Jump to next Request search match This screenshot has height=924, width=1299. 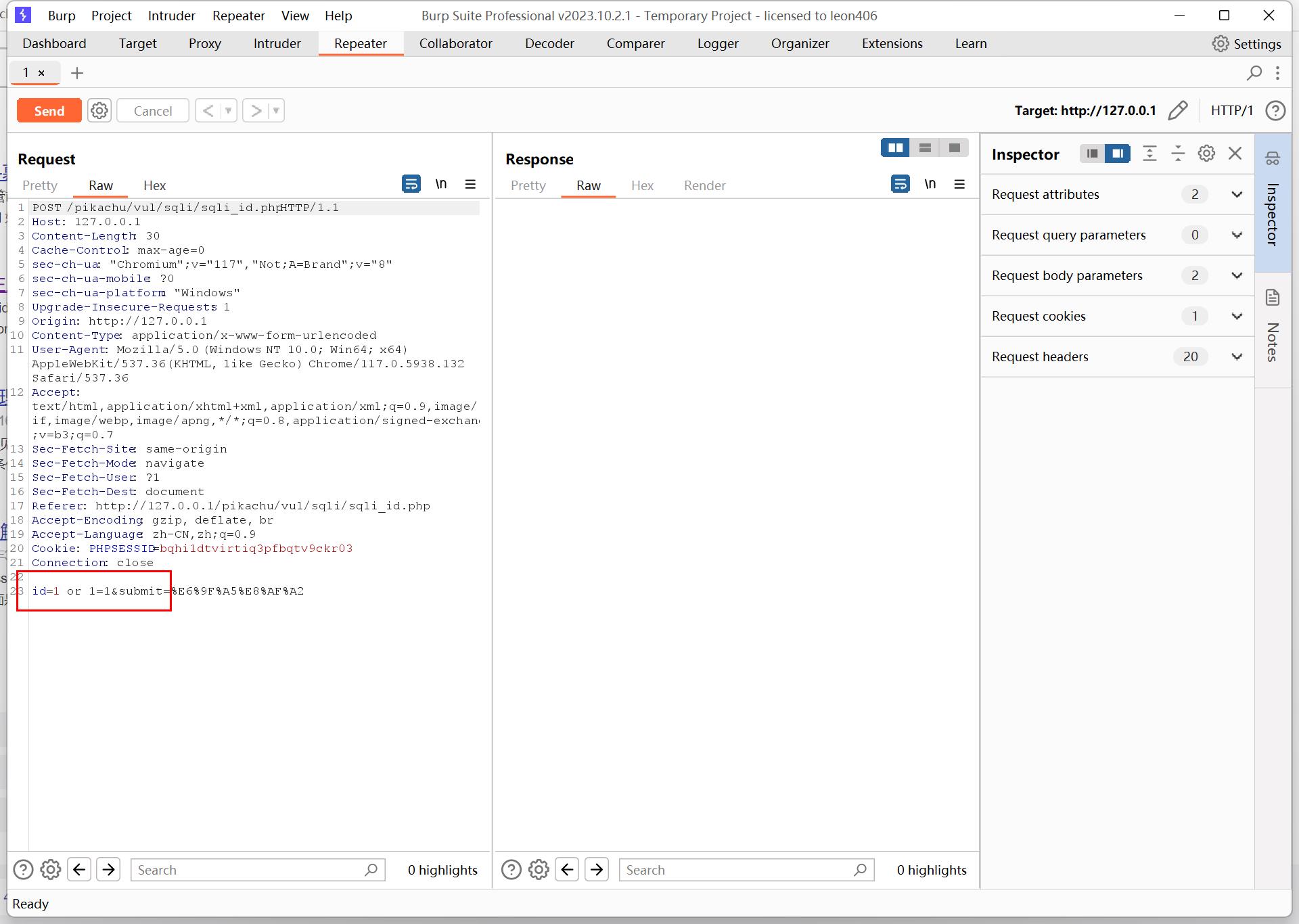coord(108,870)
